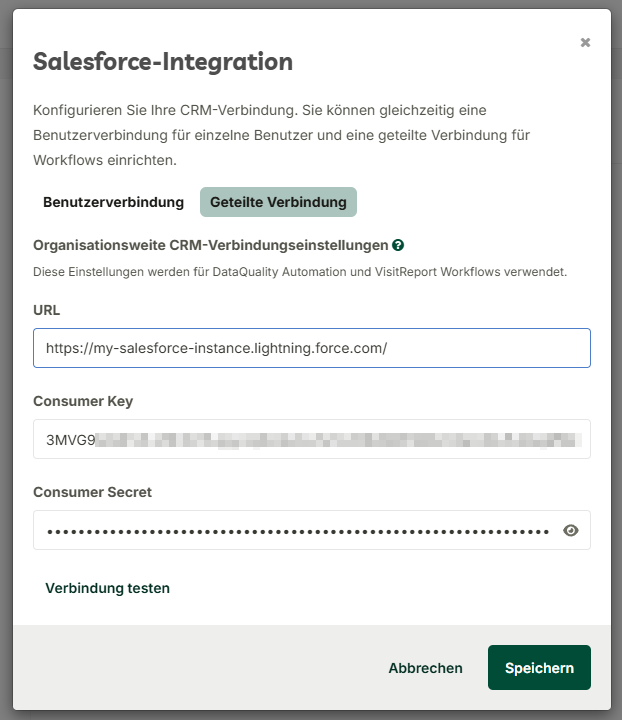
Task: Cancel with the Abbrechen button
Action: pyautogui.click(x=426, y=668)
